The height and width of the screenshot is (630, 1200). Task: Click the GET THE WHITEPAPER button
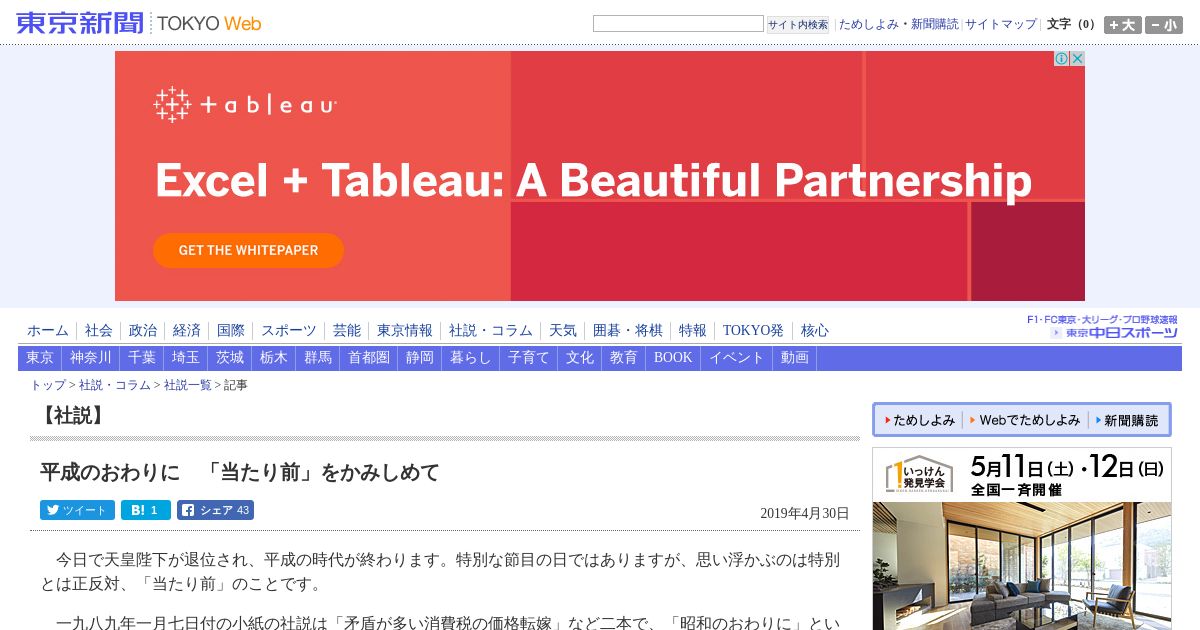point(248,250)
